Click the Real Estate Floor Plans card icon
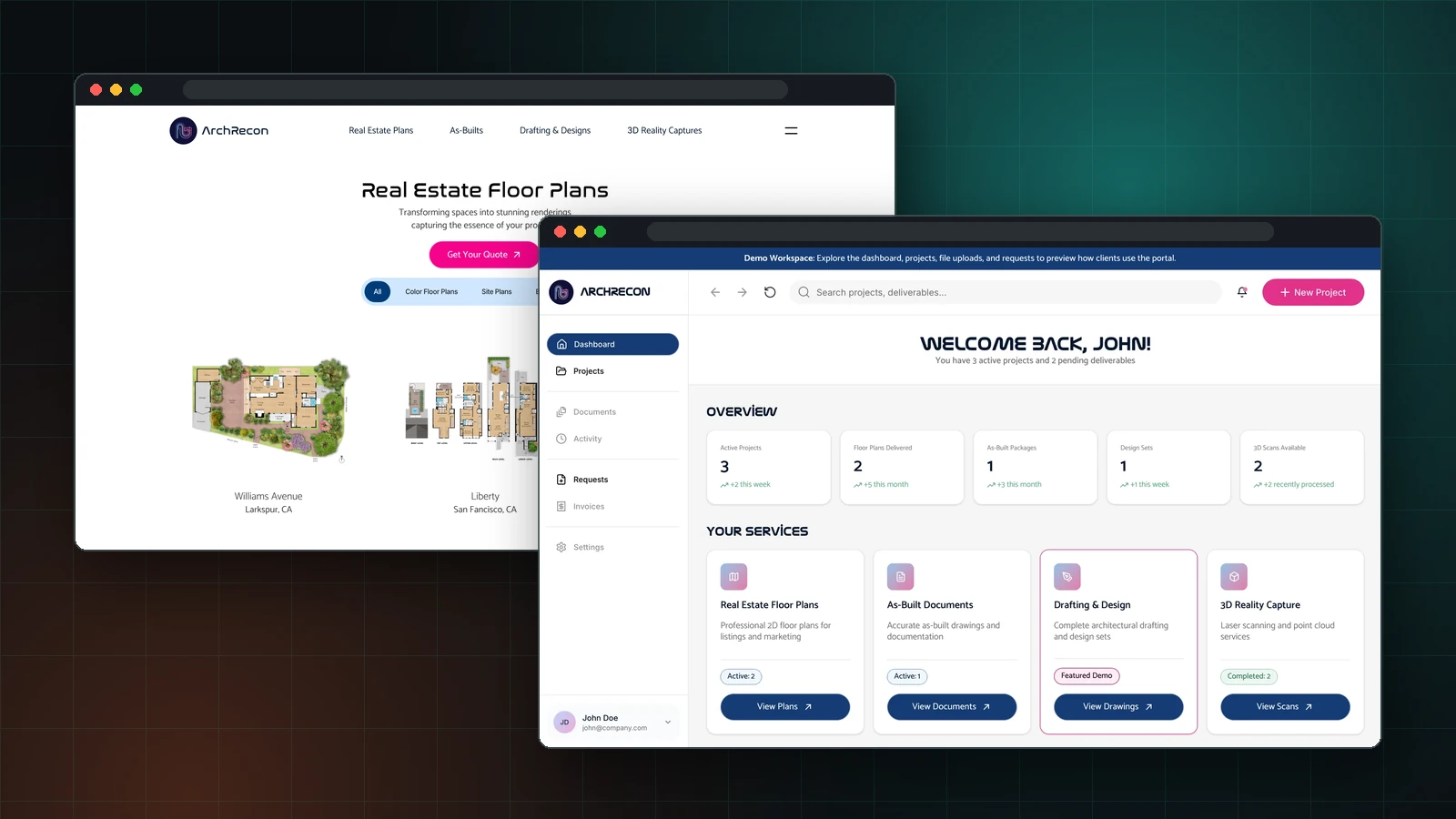 [x=733, y=577]
